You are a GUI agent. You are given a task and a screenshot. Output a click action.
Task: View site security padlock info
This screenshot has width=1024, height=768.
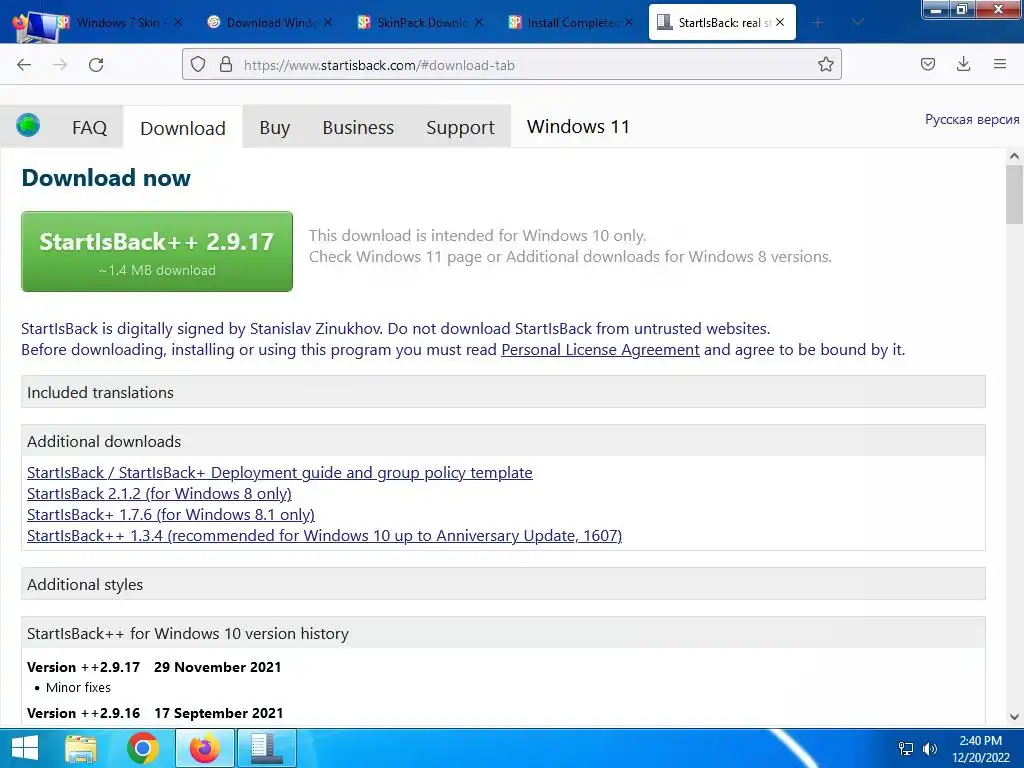pos(226,65)
